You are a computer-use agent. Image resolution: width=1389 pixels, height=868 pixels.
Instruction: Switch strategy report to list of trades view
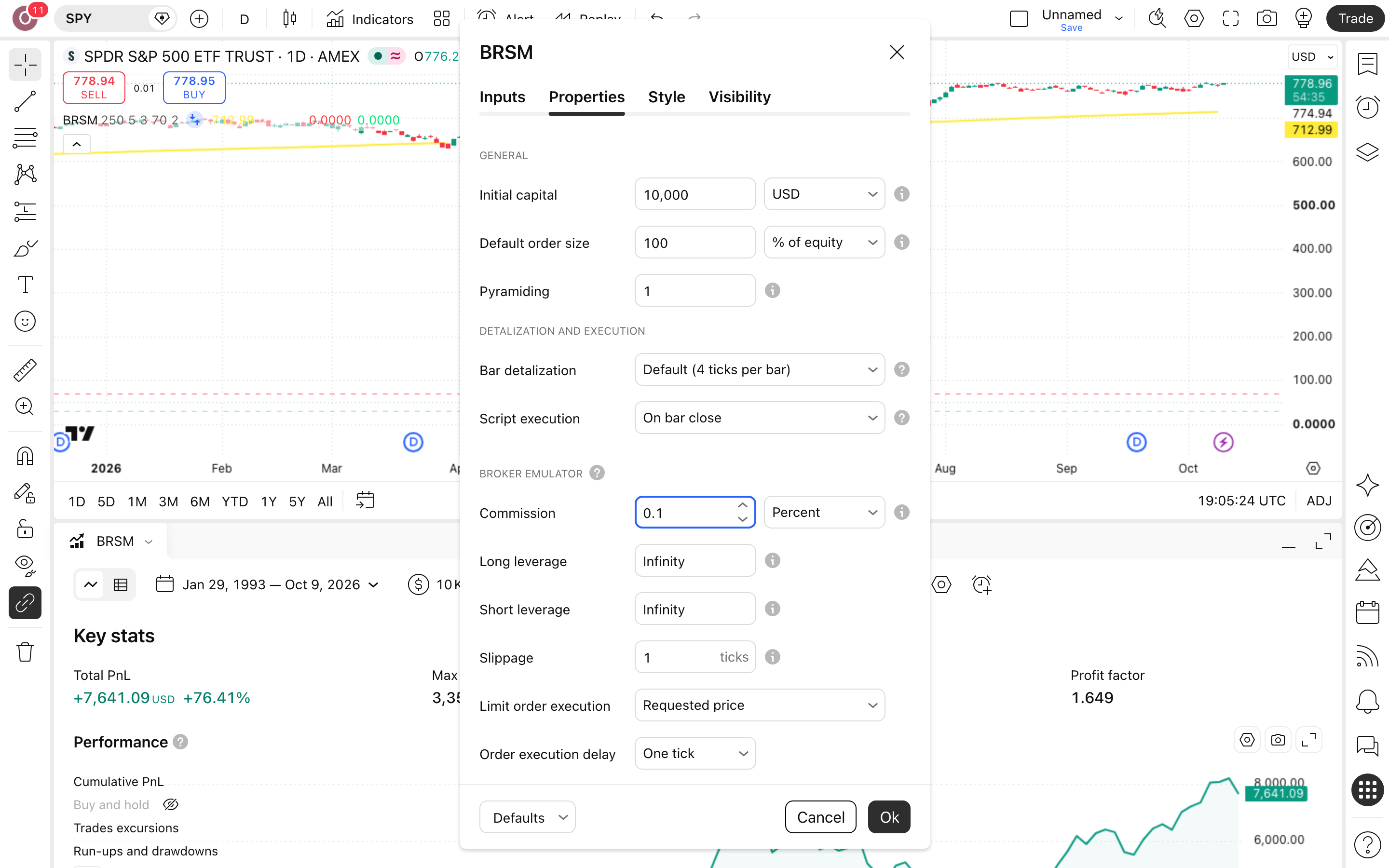pyautogui.click(x=121, y=584)
